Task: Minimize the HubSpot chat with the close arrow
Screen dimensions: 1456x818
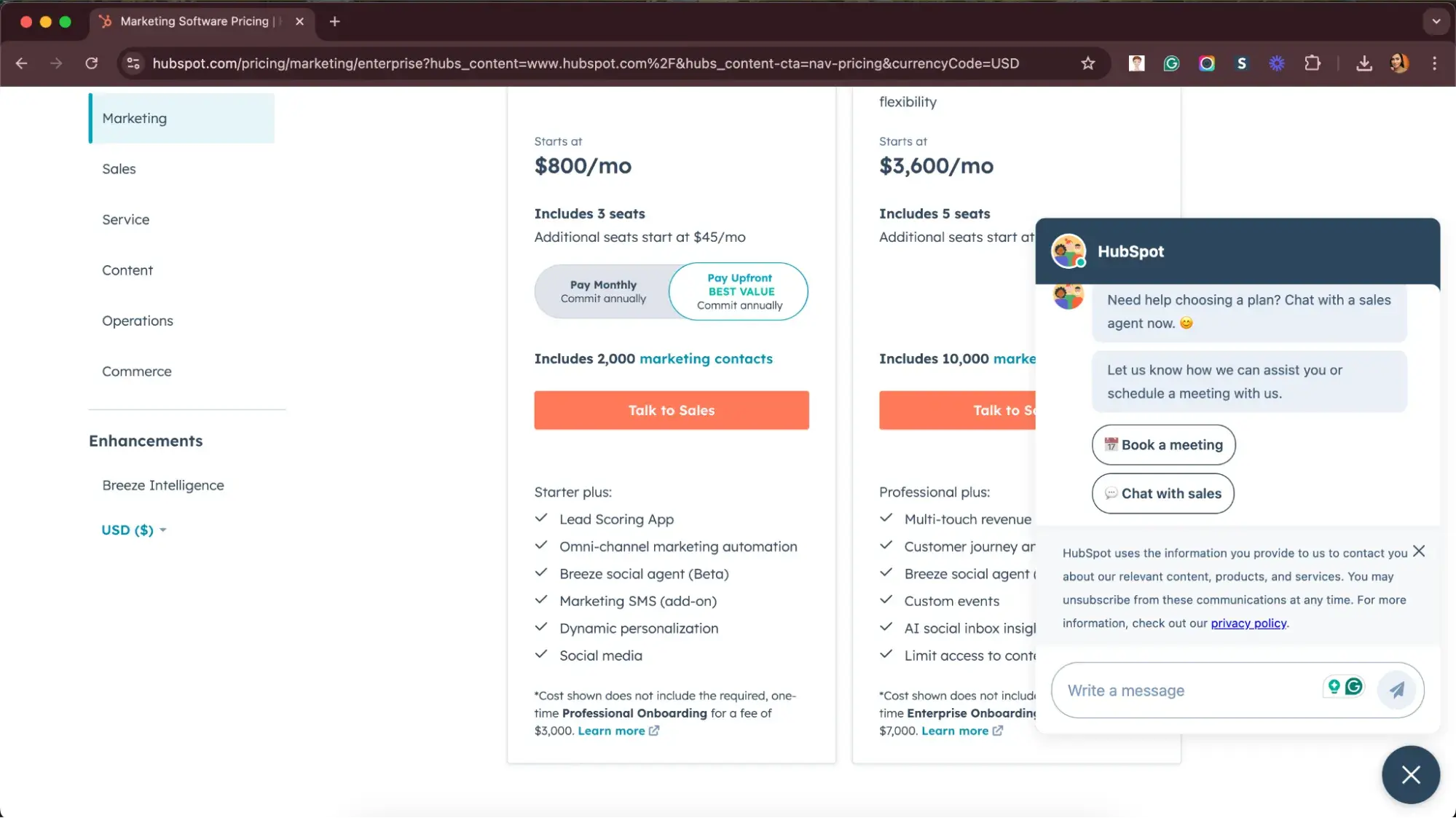Action: tap(1410, 774)
